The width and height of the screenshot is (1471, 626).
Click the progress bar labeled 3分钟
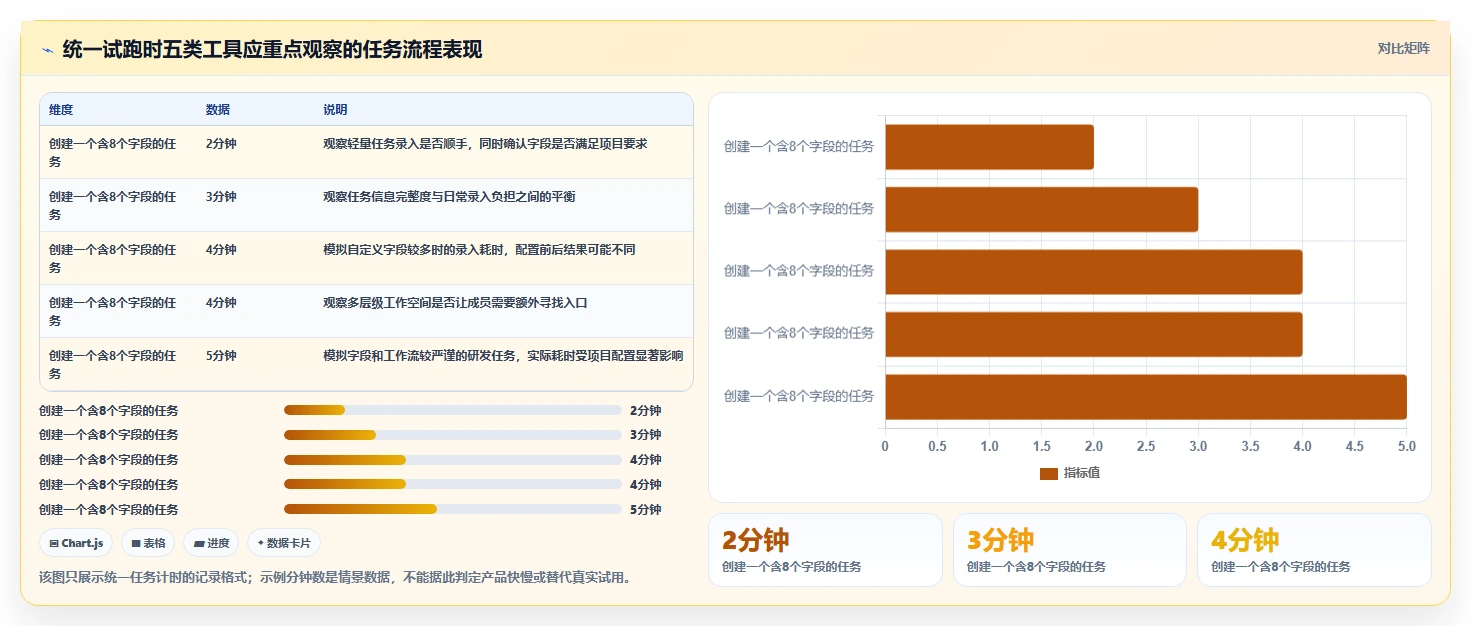[453, 435]
